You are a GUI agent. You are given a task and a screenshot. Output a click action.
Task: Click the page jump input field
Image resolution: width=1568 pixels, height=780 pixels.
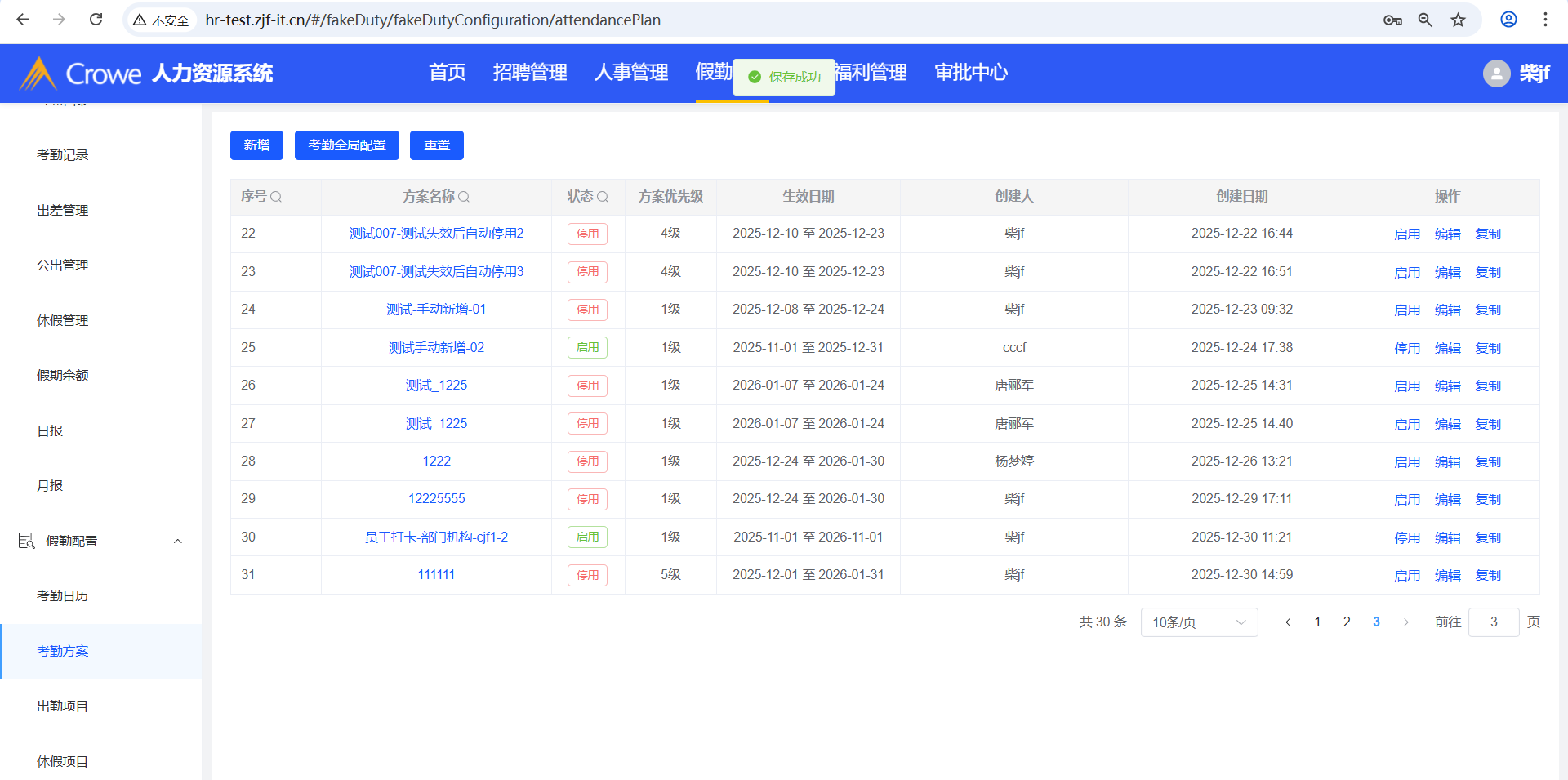[x=1493, y=622]
